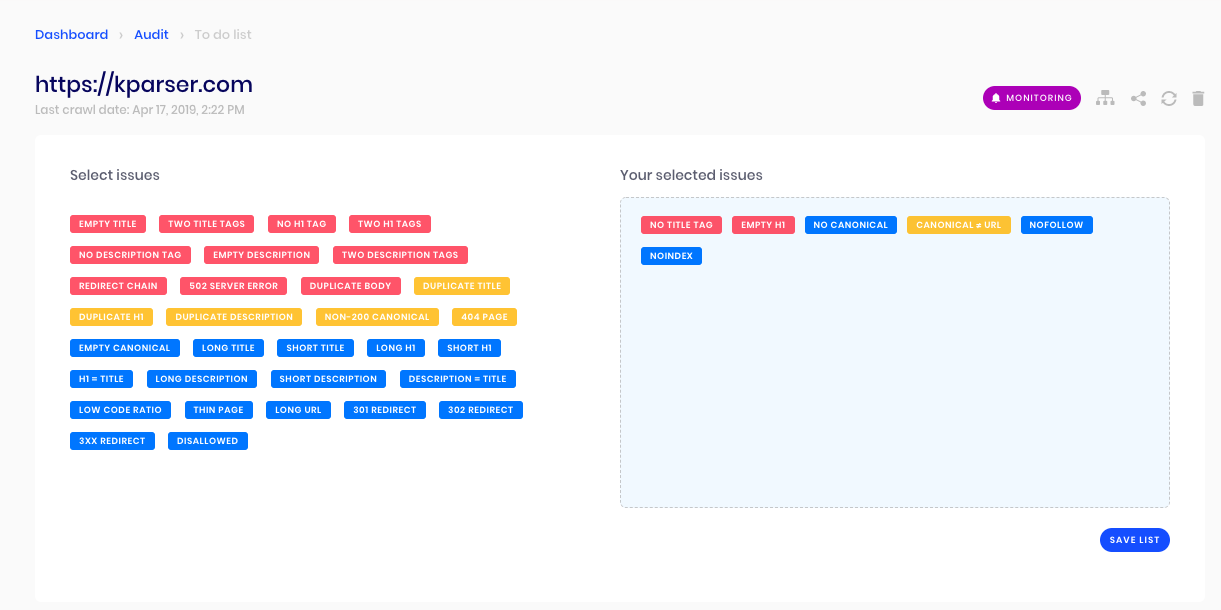Select the Long Description tag
Screen dimensions: 1221x610
tap(201, 379)
